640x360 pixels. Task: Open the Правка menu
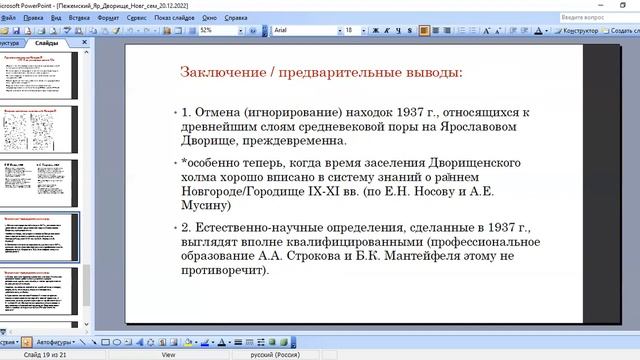tap(33, 18)
